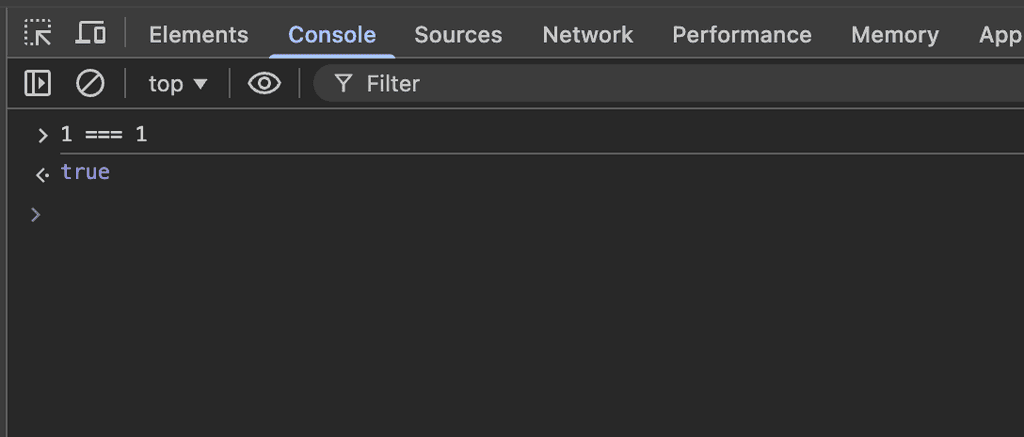Select the Console tab

pyautogui.click(x=332, y=35)
